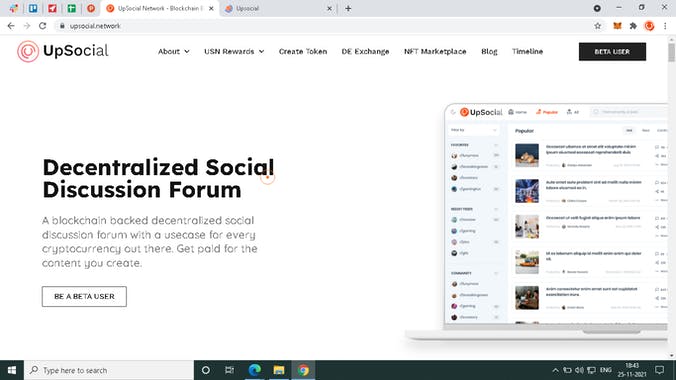Open the Chrome profile avatar
This screenshot has width=676, height=380.
pyautogui.click(x=649, y=26)
